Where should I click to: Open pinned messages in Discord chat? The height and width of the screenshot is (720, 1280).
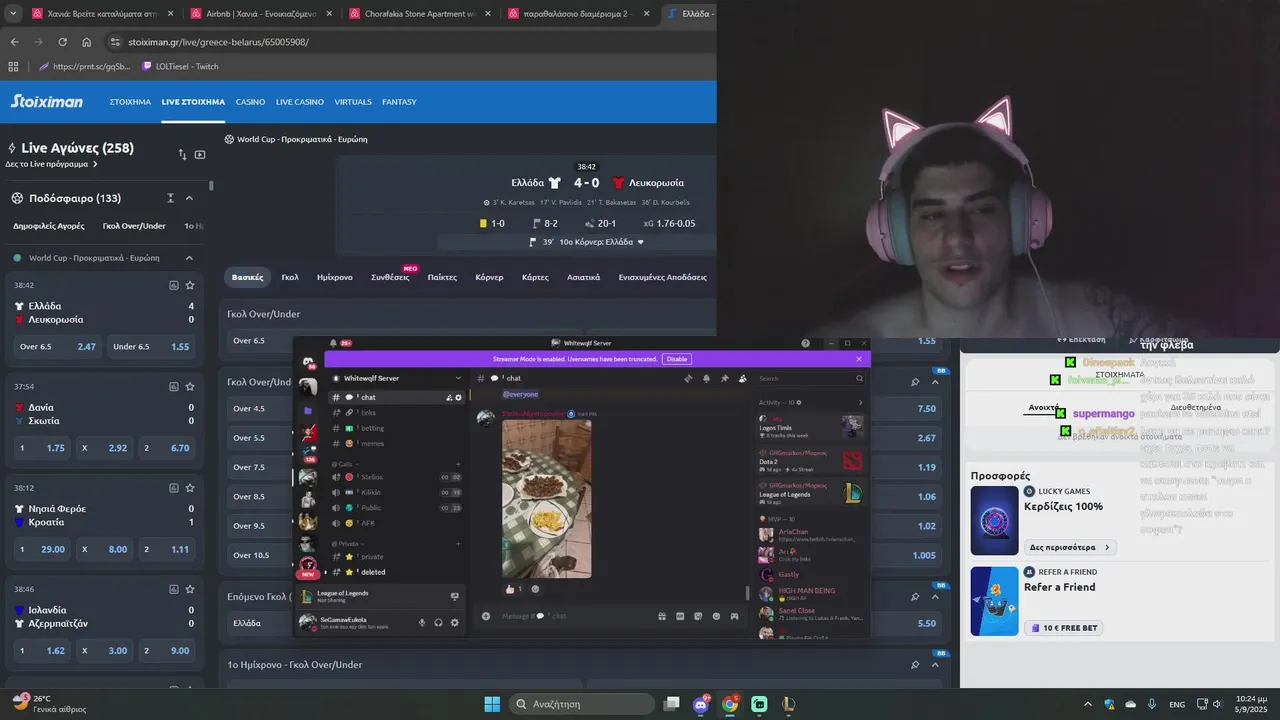(724, 378)
